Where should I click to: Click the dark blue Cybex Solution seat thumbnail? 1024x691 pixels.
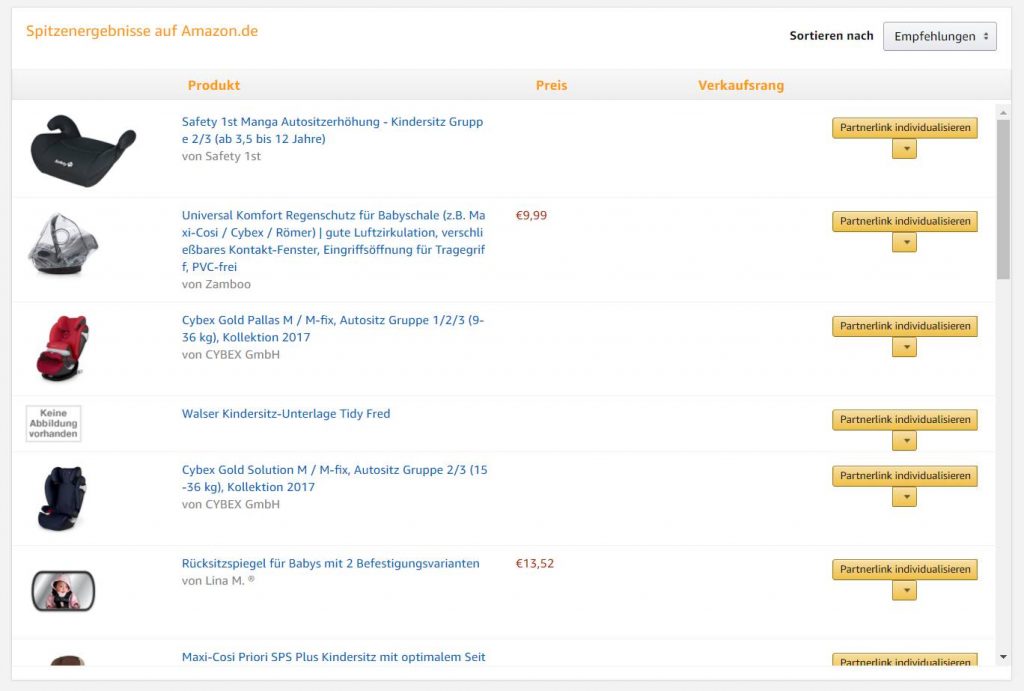click(x=63, y=498)
